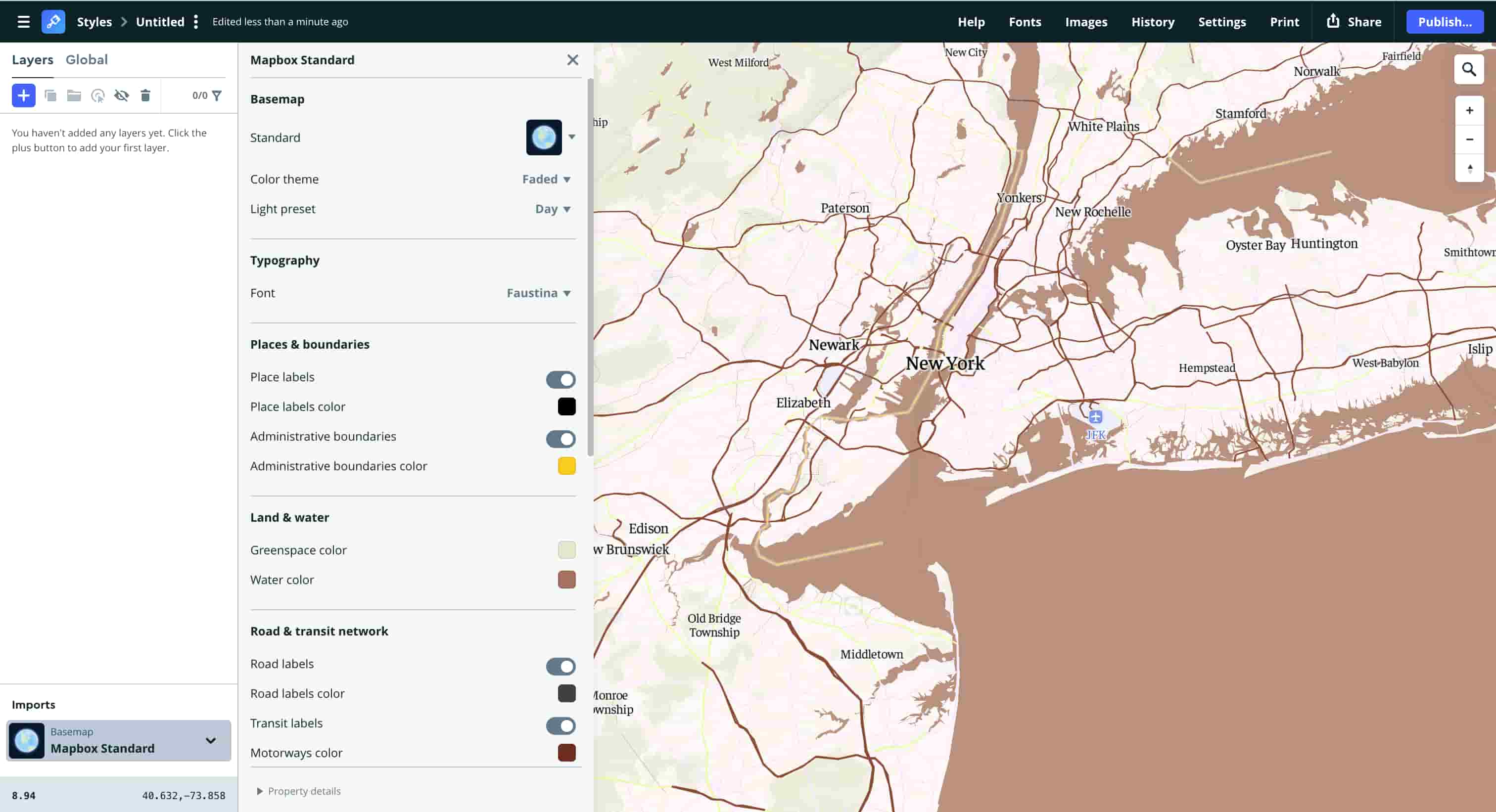Open the History menu
1496x812 pixels.
1153,21
